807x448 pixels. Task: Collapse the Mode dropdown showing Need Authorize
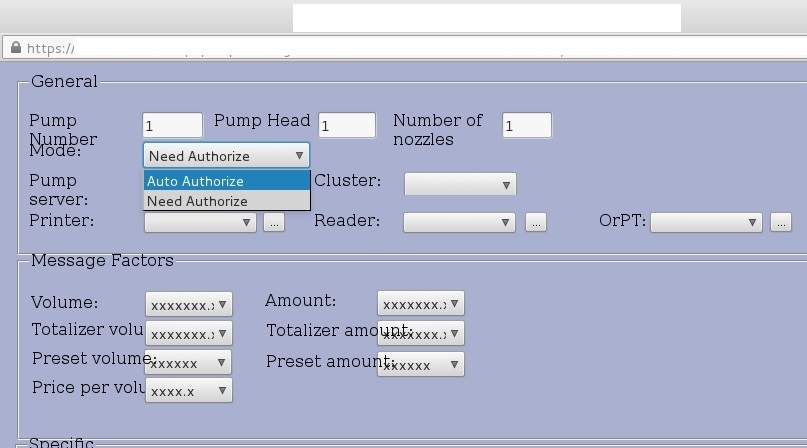coord(226,156)
